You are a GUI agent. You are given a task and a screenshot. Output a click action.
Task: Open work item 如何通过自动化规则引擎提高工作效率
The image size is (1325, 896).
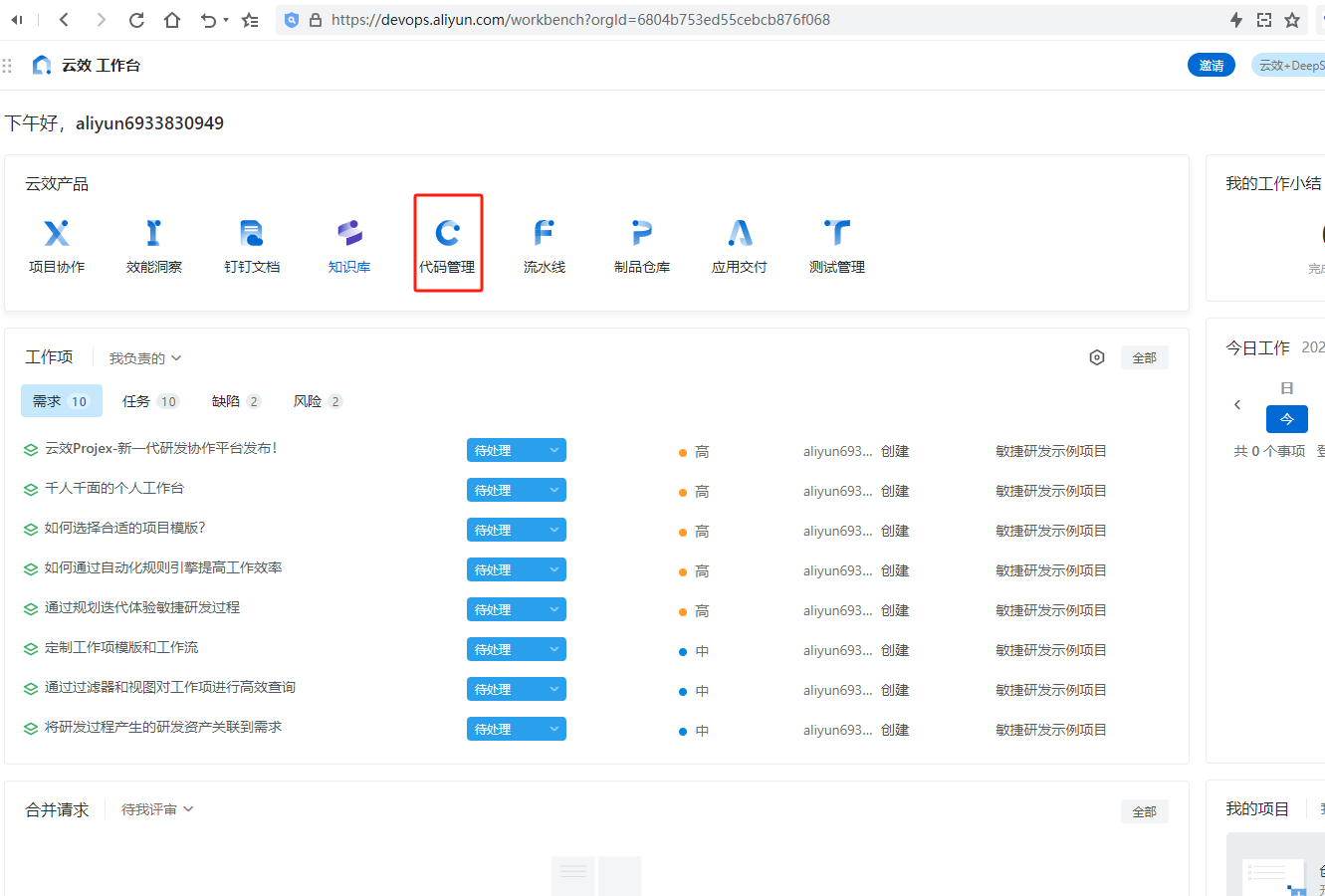(x=163, y=567)
